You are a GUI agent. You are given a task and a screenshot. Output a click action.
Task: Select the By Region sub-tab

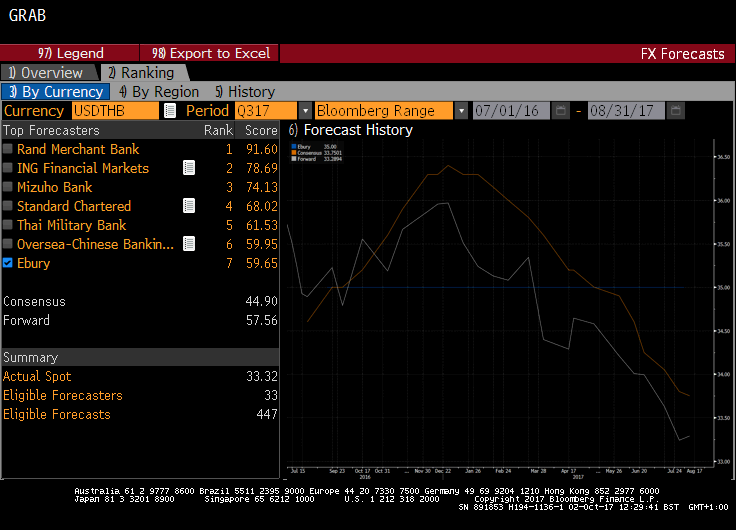159,92
